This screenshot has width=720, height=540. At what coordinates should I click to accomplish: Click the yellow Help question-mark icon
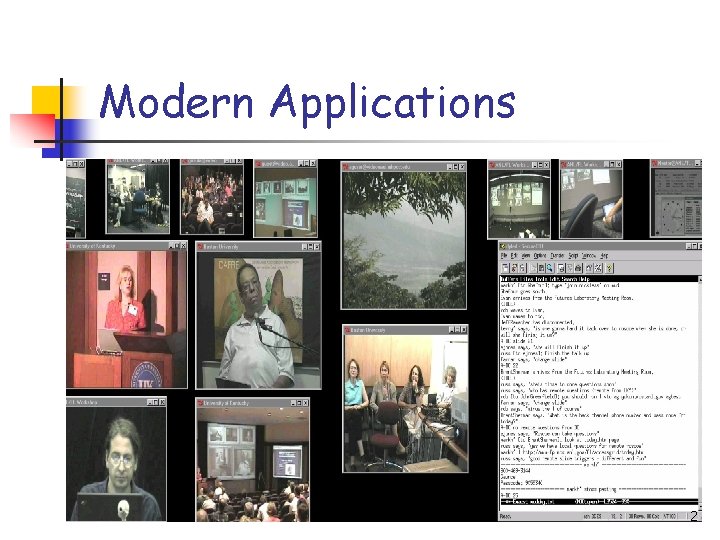pos(609,268)
